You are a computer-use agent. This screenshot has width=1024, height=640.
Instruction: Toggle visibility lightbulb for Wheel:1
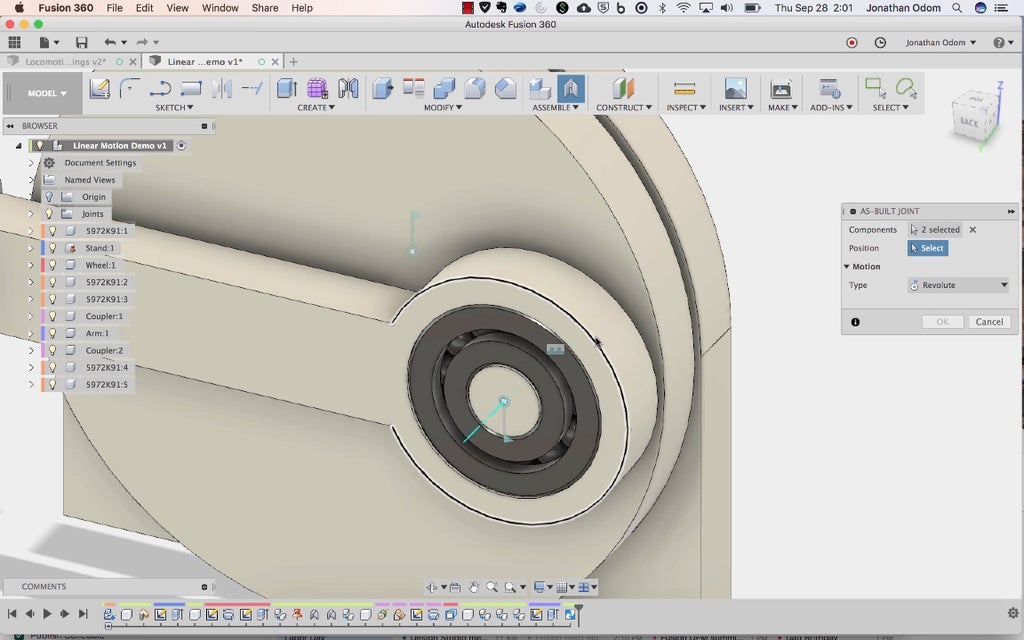point(53,265)
